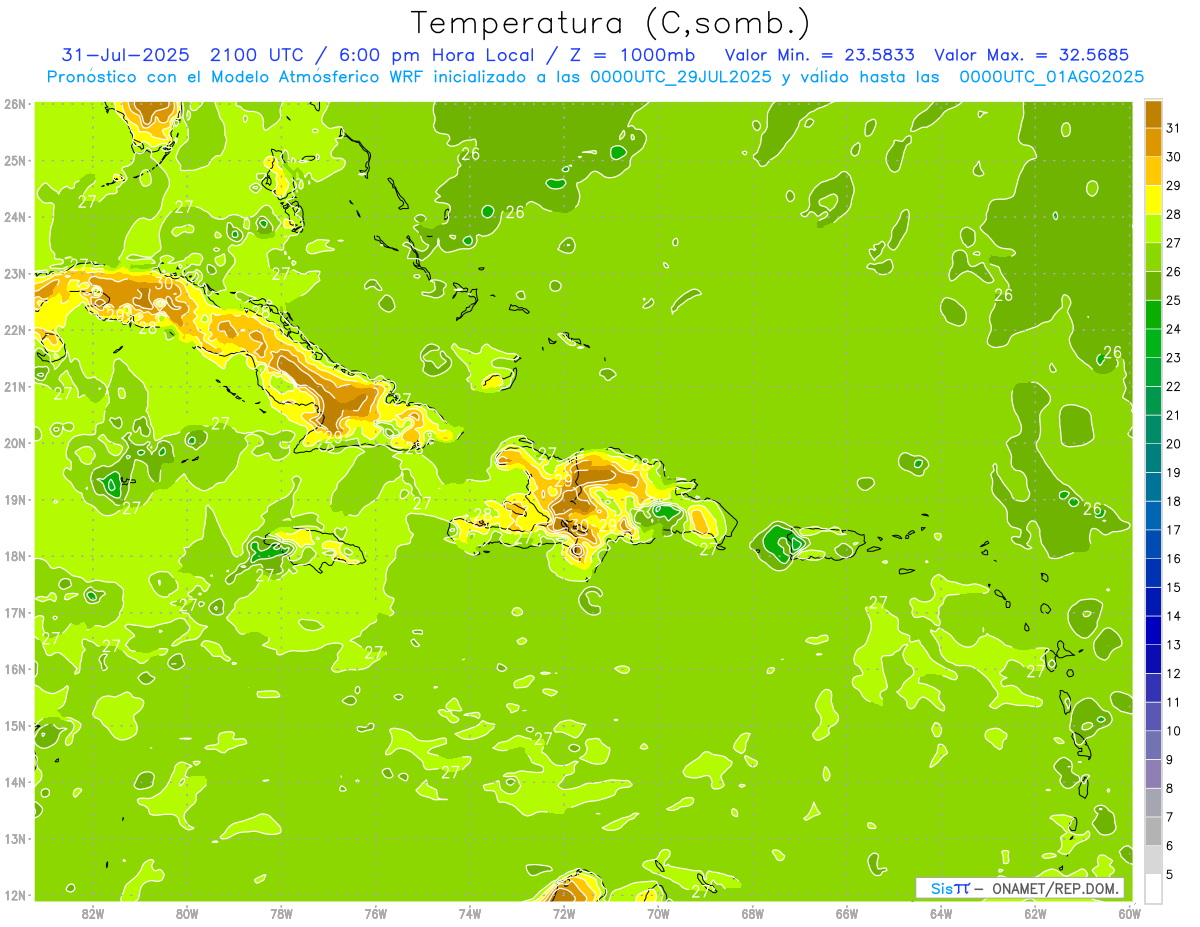Click the '25N' latitude axis label
Image resolution: width=1200 pixels, height=927 pixels.
tap(14, 160)
